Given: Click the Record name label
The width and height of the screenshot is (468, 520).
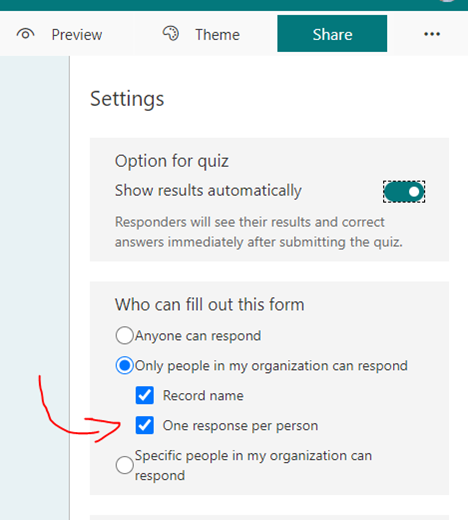Looking at the screenshot, I should (x=203, y=396).
